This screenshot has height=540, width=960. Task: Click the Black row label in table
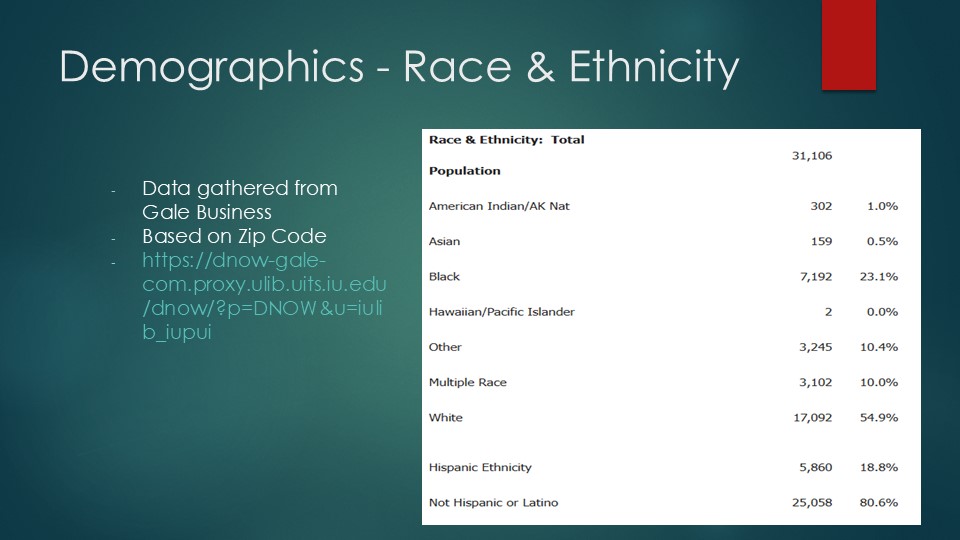point(444,276)
